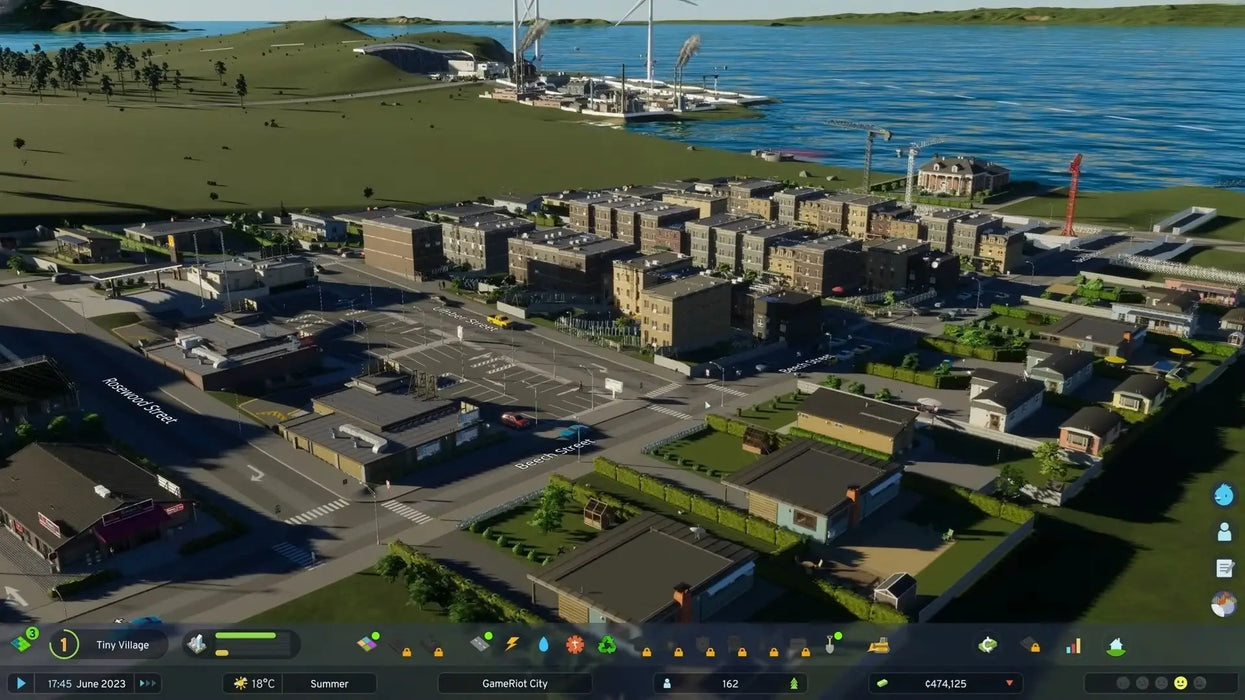Activate the Bulldozer tool
The height and width of the screenshot is (700, 1245).
[x=878, y=645]
